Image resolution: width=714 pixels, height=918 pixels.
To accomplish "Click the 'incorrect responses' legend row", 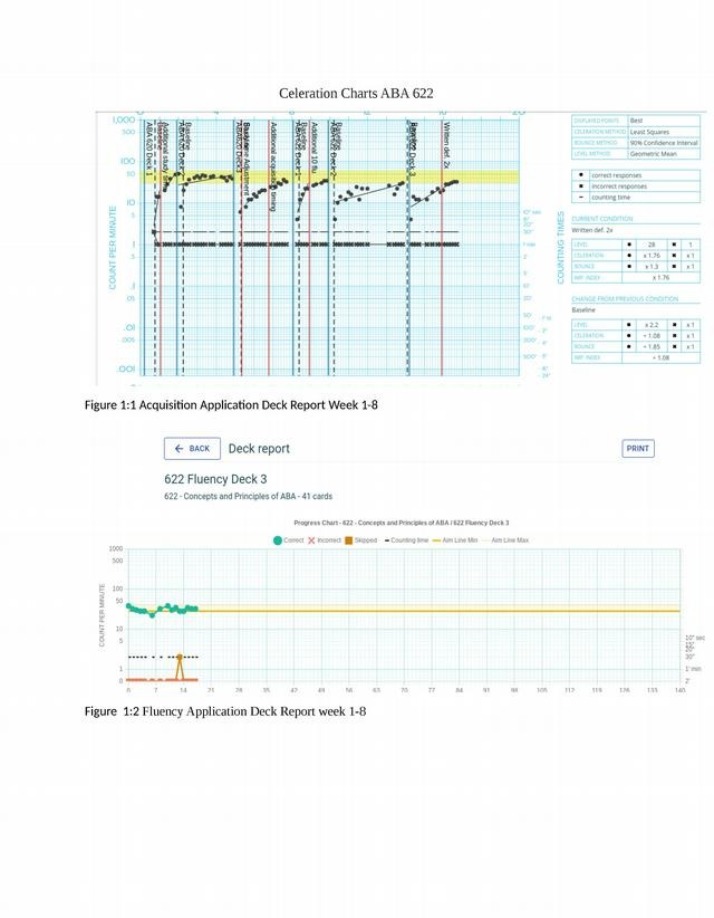I will (636, 186).
